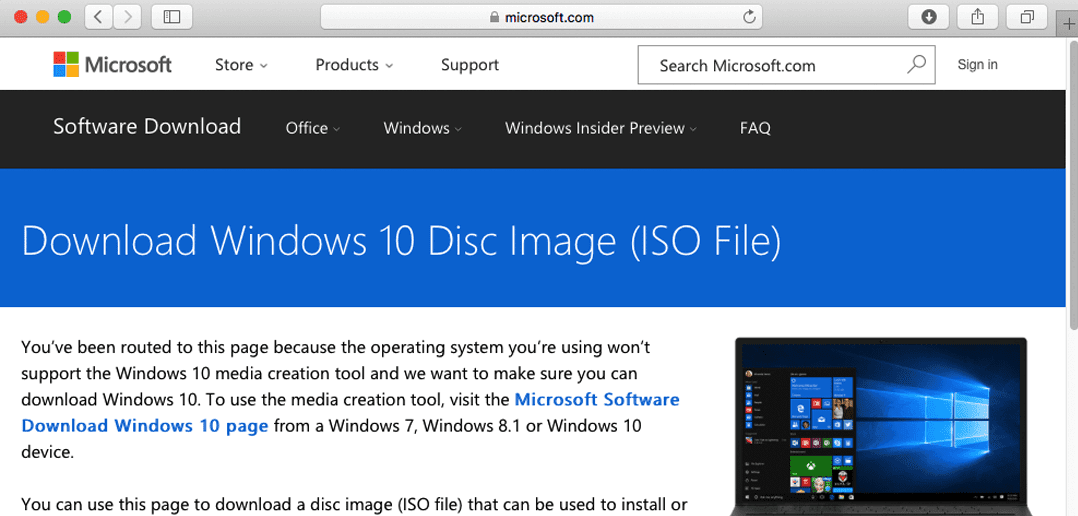Image resolution: width=1078 pixels, height=516 pixels.
Task: Click the Search Microsoft.com field
Action: [x=786, y=65]
